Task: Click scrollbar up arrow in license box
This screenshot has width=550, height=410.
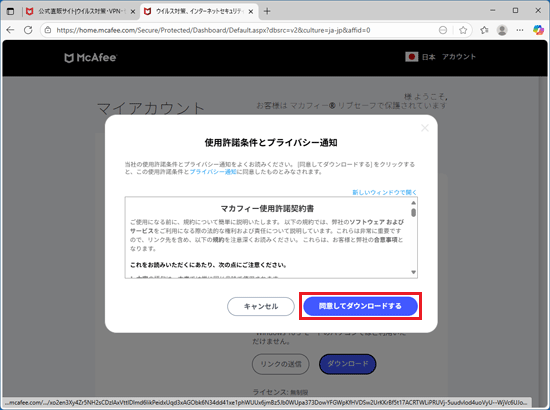Action: tap(414, 203)
